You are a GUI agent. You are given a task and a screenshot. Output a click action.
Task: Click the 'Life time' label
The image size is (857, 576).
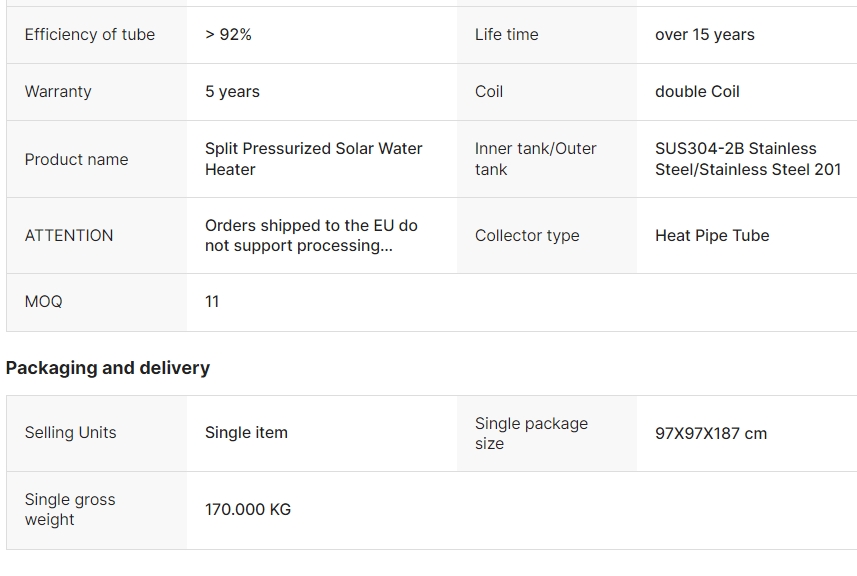[507, 35]
